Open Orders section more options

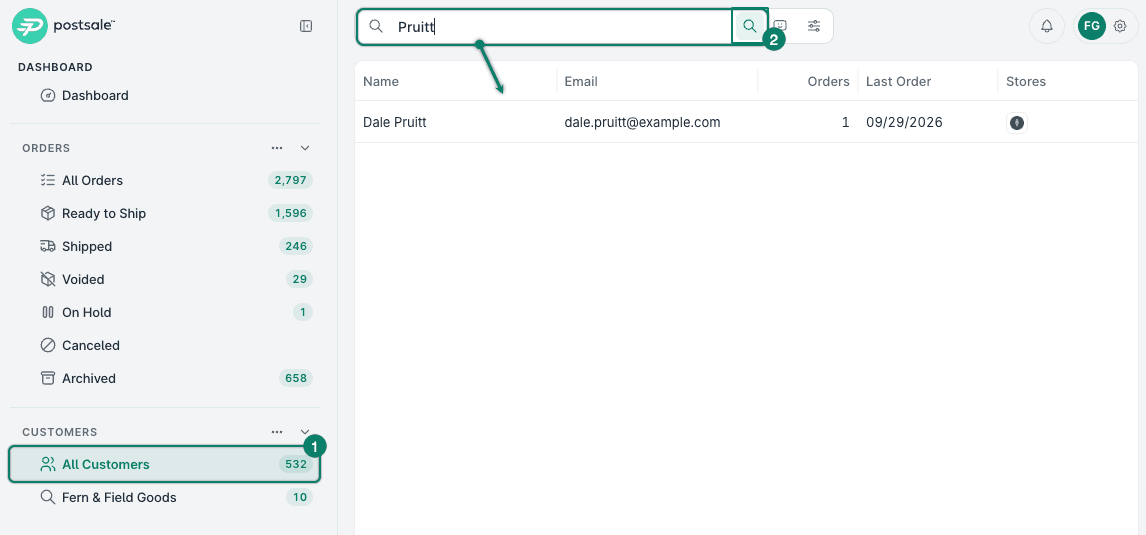coord(277,148)
